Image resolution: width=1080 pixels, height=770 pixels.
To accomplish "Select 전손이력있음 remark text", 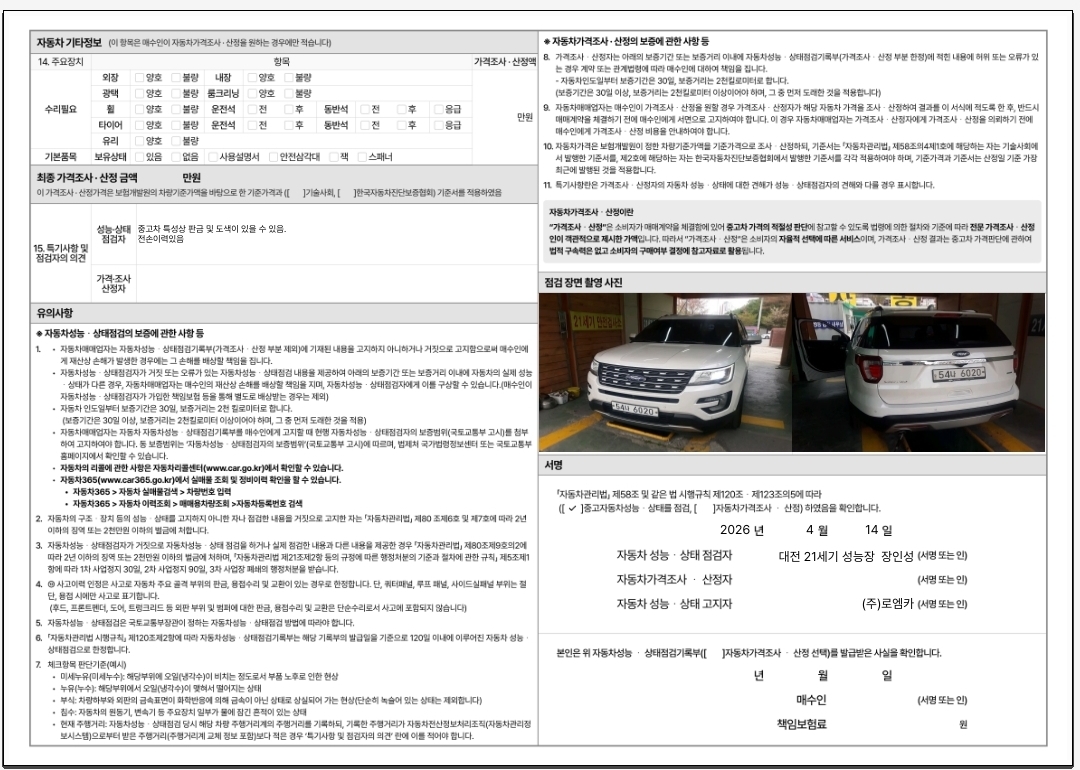I will pos(160,239).
